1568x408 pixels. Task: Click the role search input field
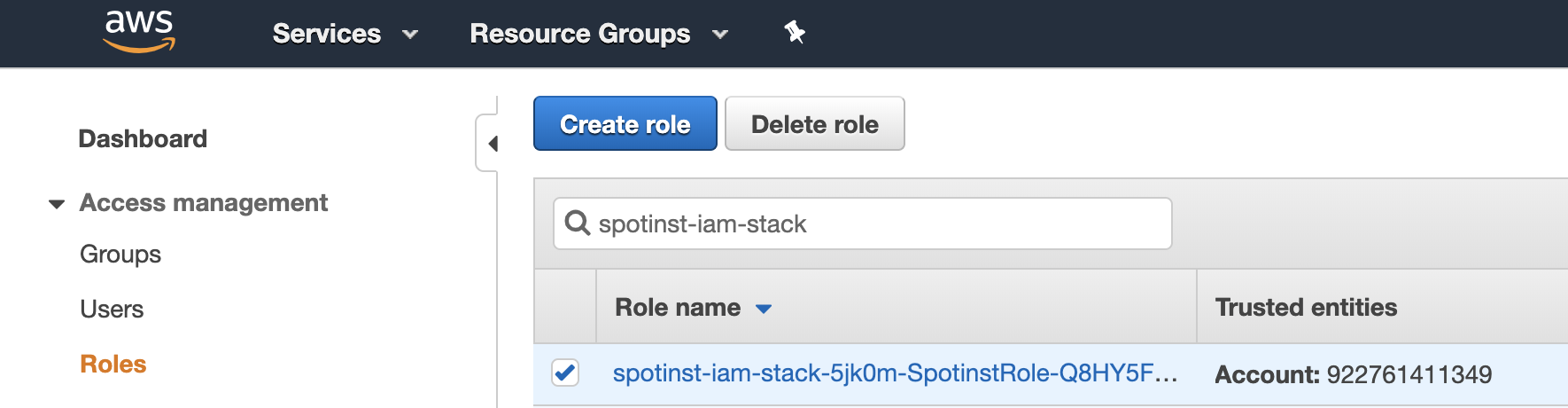click(x=863, y=224)
